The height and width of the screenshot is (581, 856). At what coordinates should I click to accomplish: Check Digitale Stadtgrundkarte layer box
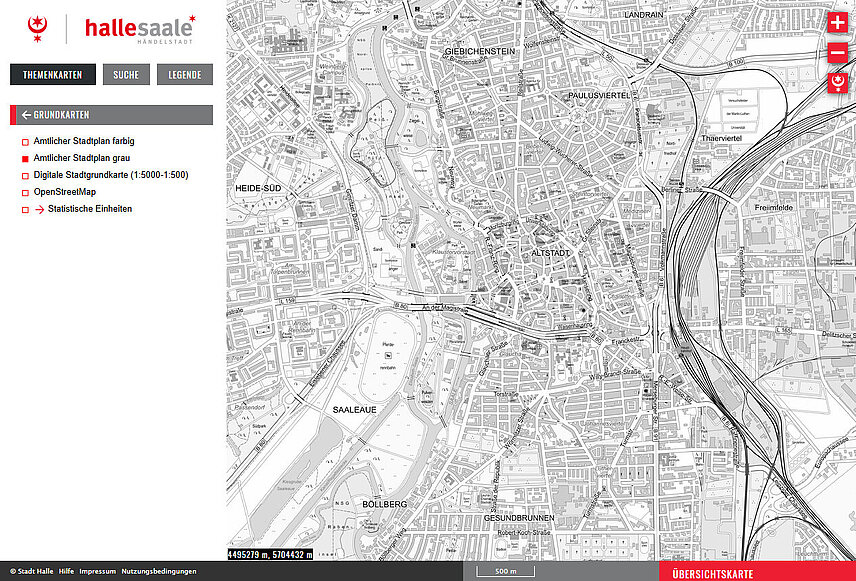pos(26,176)
